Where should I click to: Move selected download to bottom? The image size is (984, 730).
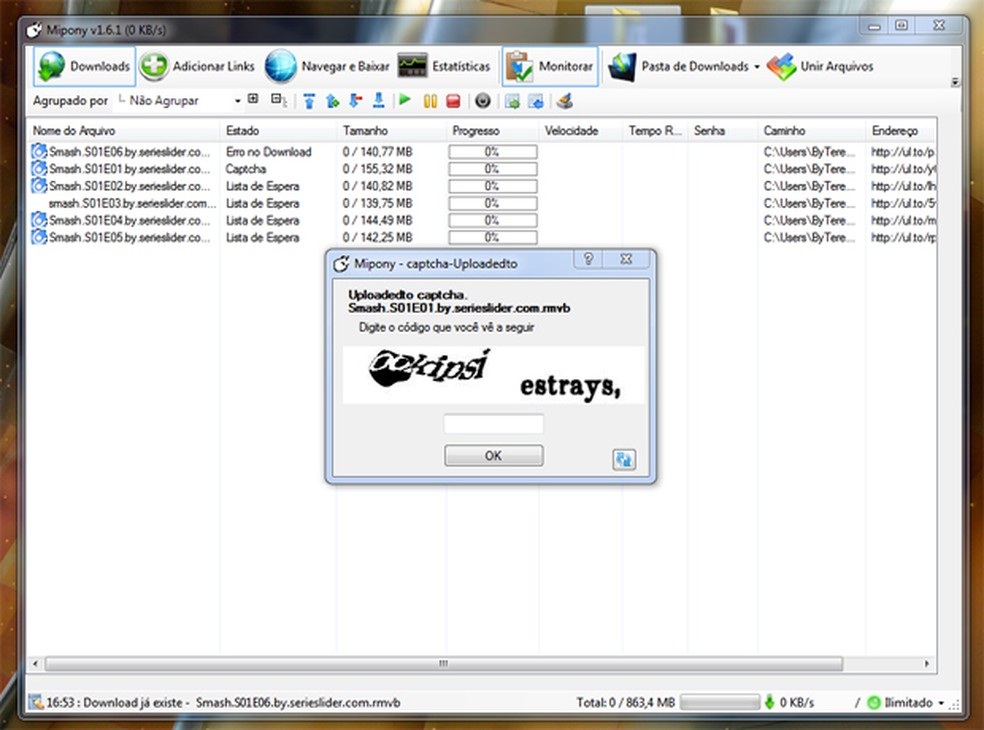[x=378, y=100]
